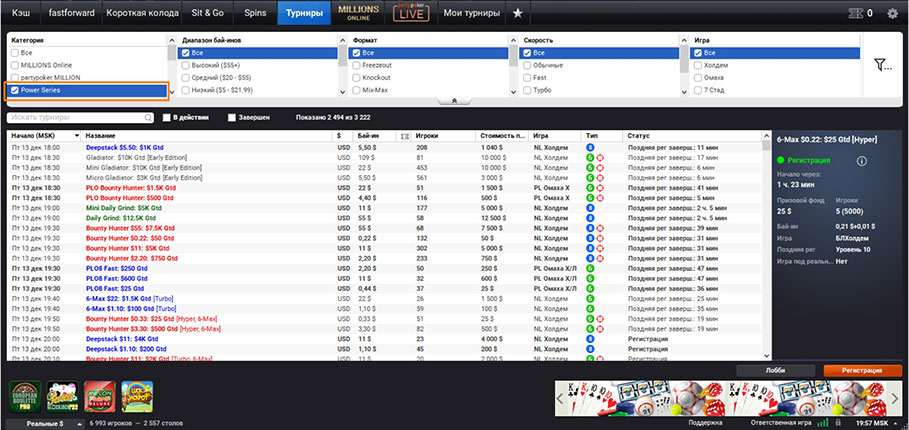Click the lock icon in the status bar

click(x=838, y=423)
